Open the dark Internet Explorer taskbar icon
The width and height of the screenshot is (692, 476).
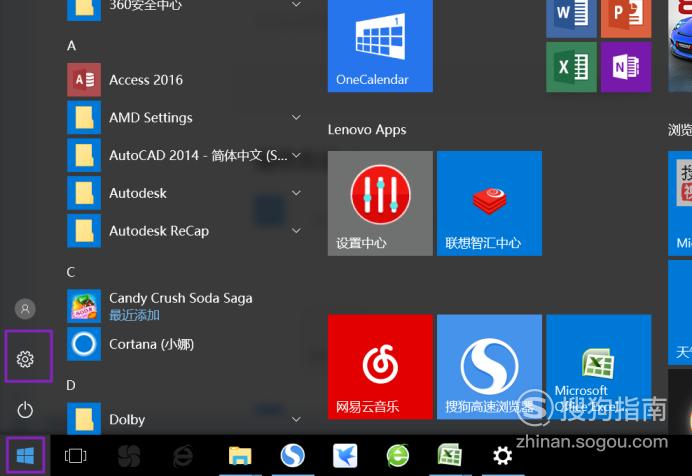pyautogui.click(x=183, y=456)
